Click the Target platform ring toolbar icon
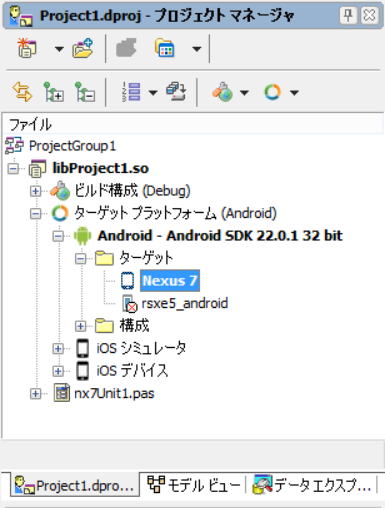Screen dimensions: 385x508 272,92
